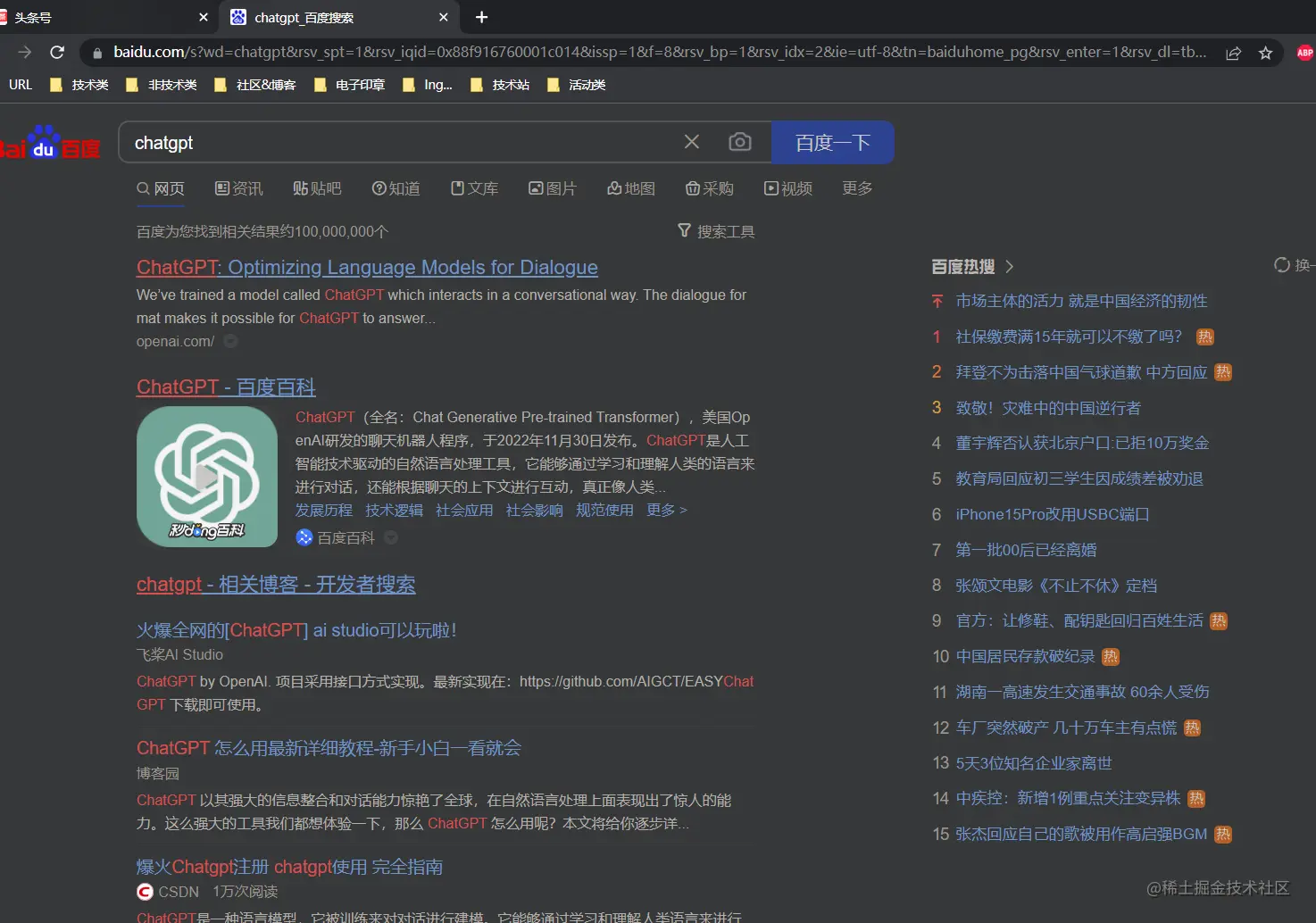This screenshot has height=923, width=1316.
Task: Close the chatgpt_百度搜索 tab
Action: (444, 17)
